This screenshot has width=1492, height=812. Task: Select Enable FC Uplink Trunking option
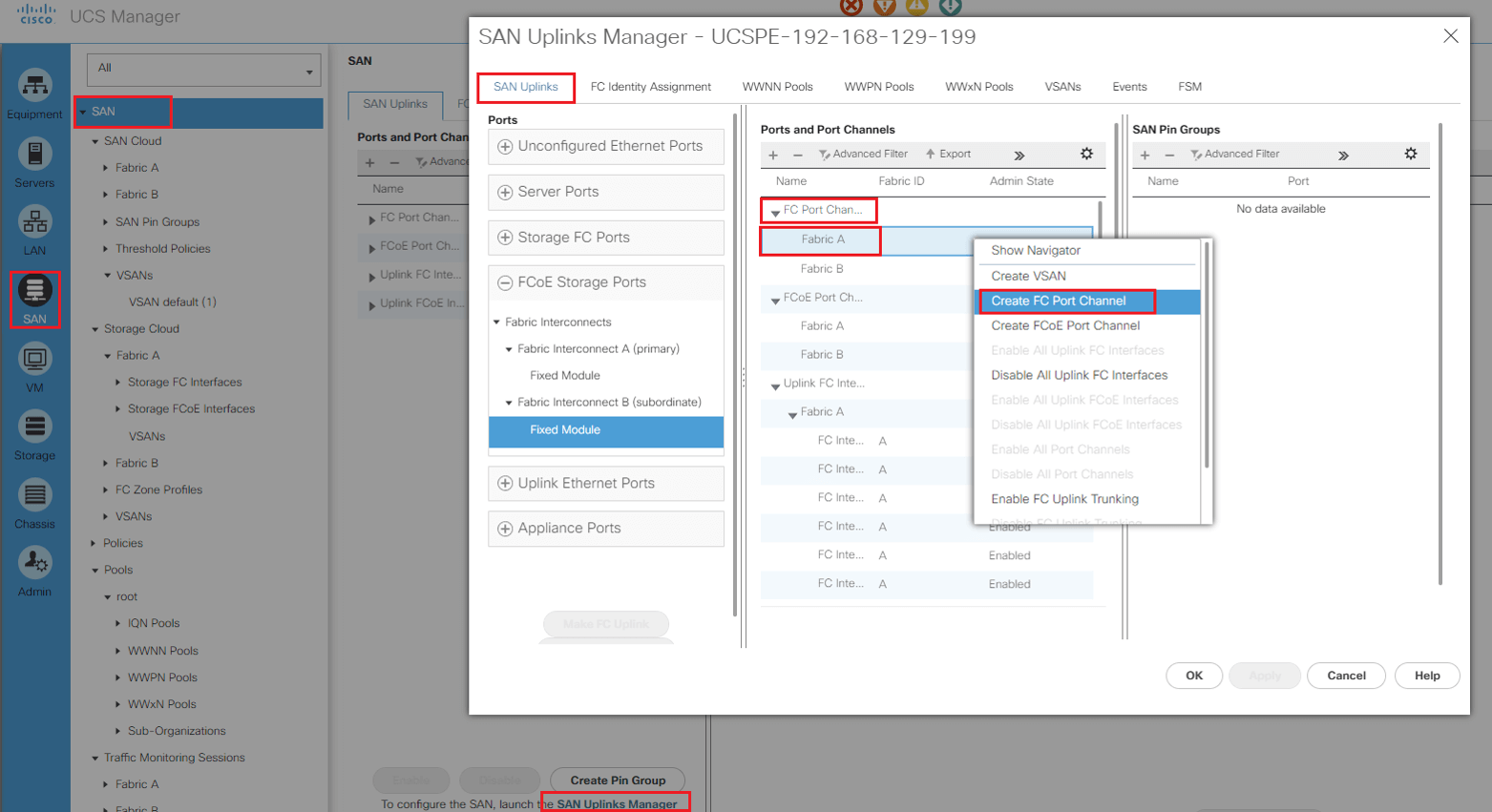(1064, 499)
